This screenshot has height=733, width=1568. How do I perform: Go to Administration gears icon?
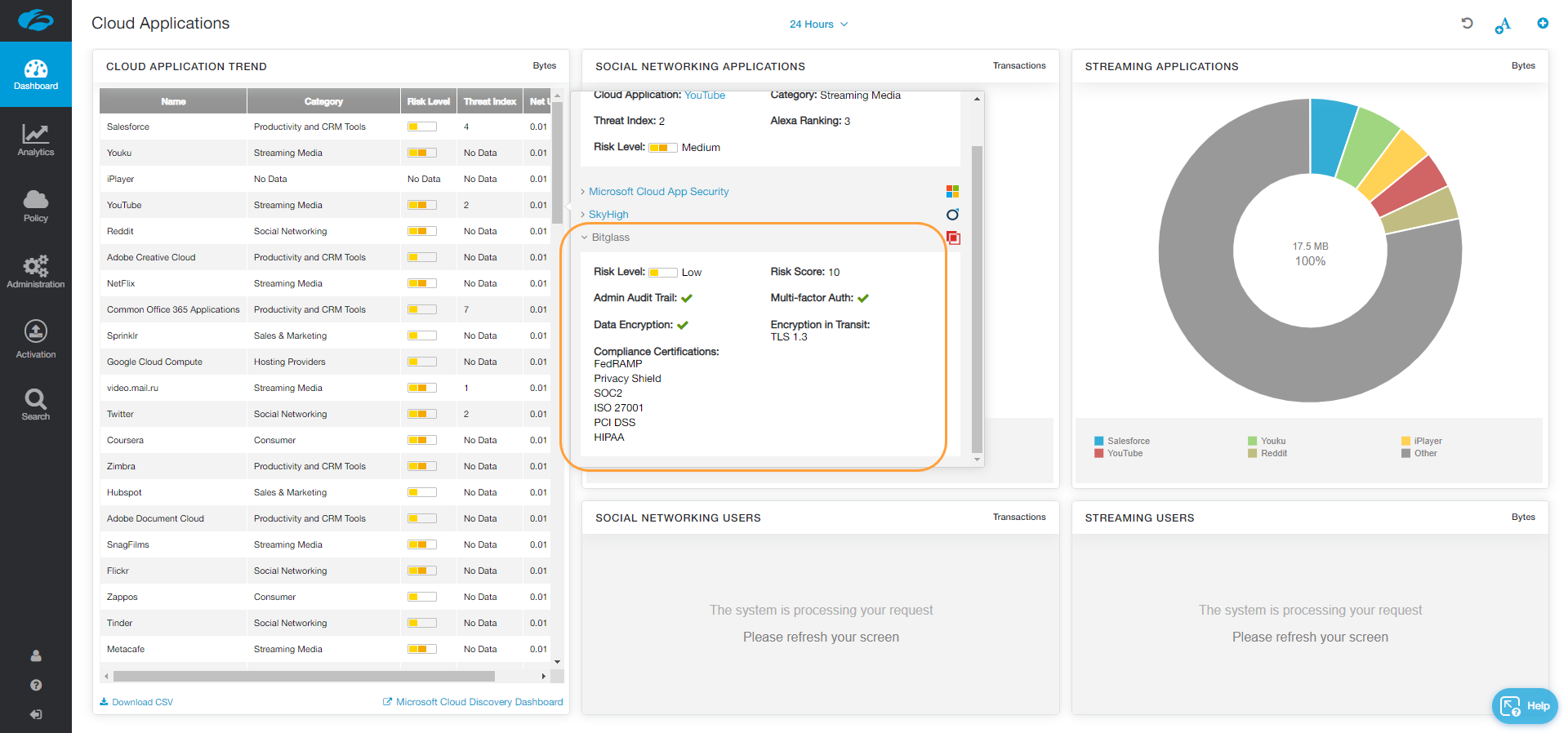click(x=36, y=271)
